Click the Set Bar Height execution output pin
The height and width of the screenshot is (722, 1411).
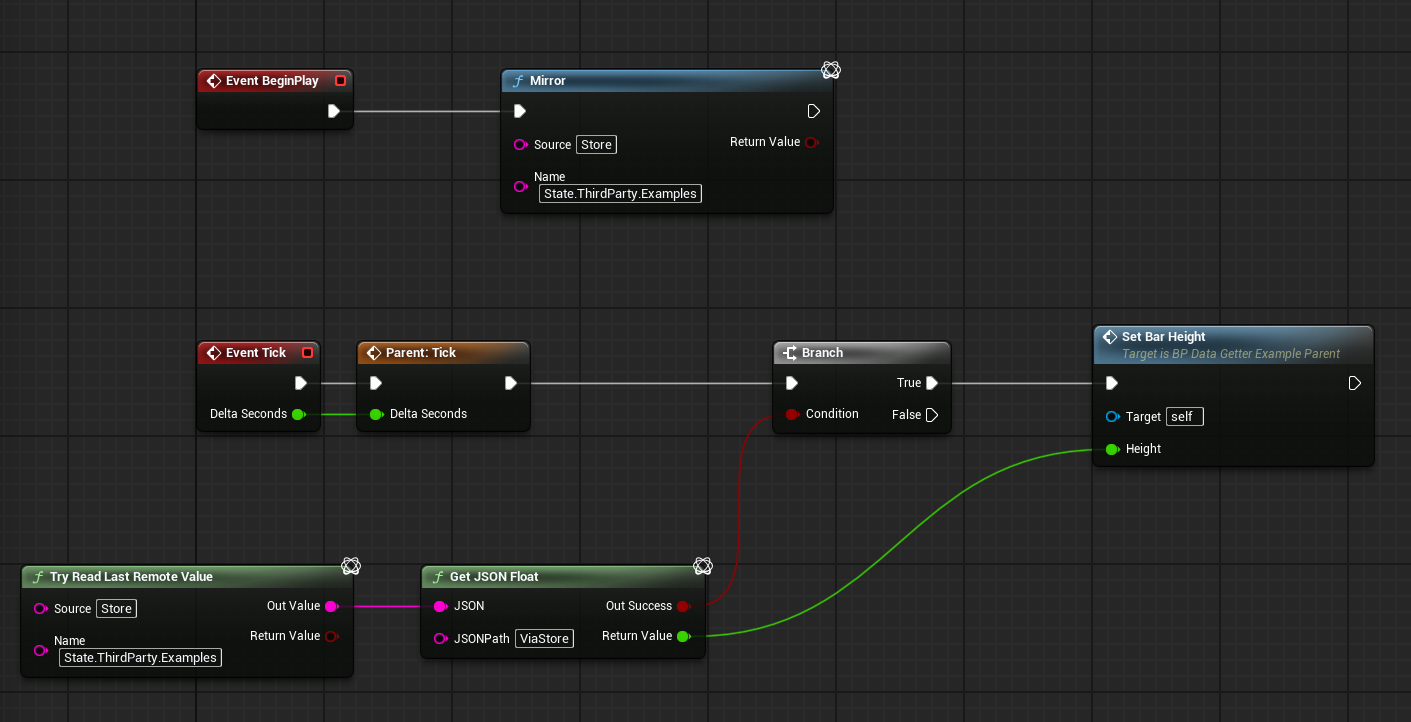[1354, 383]
